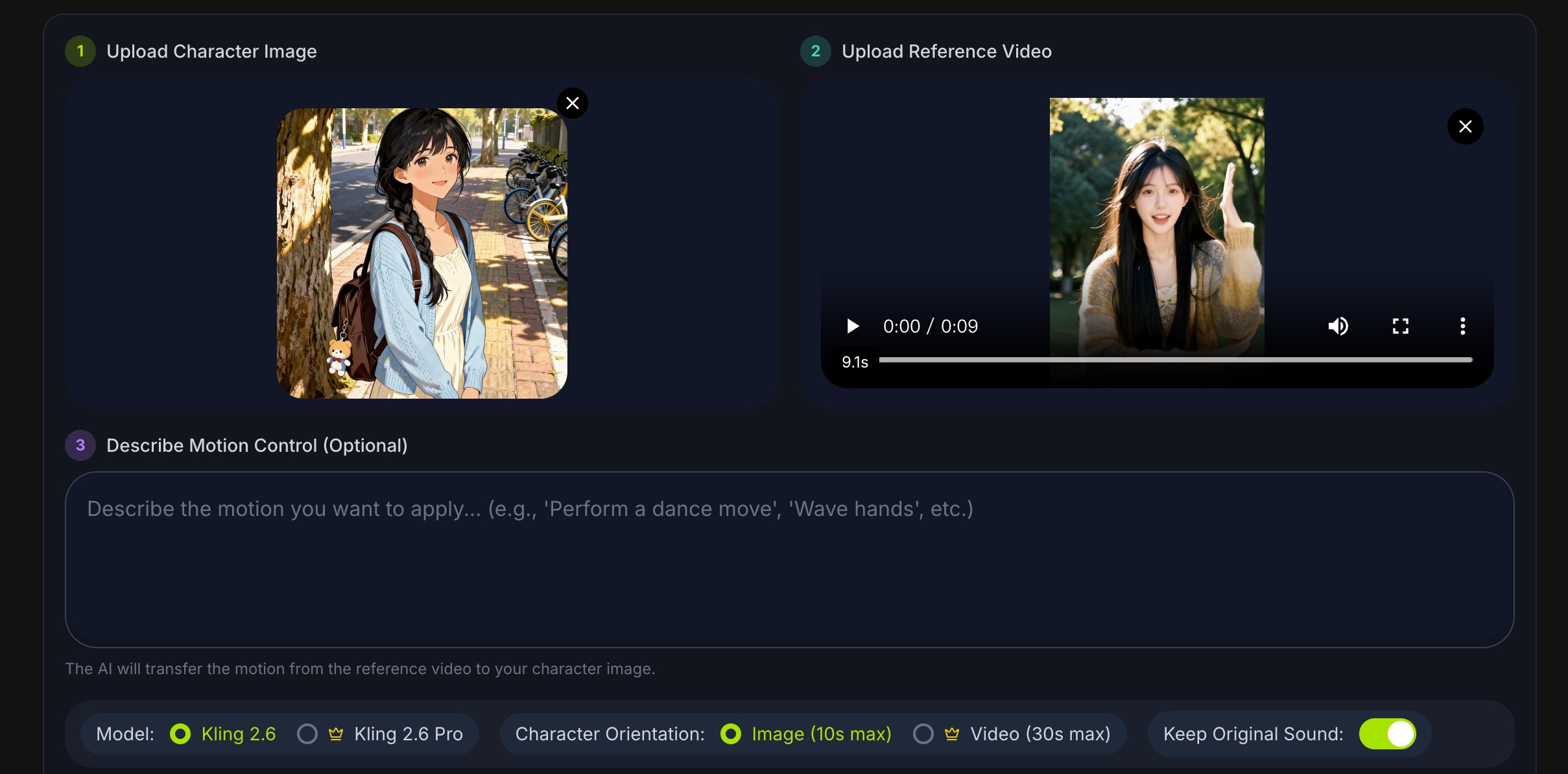The width and height of the screenshot is (1568, 774).
Task: Click the step 2 number badge
Action: pos(816,51)
